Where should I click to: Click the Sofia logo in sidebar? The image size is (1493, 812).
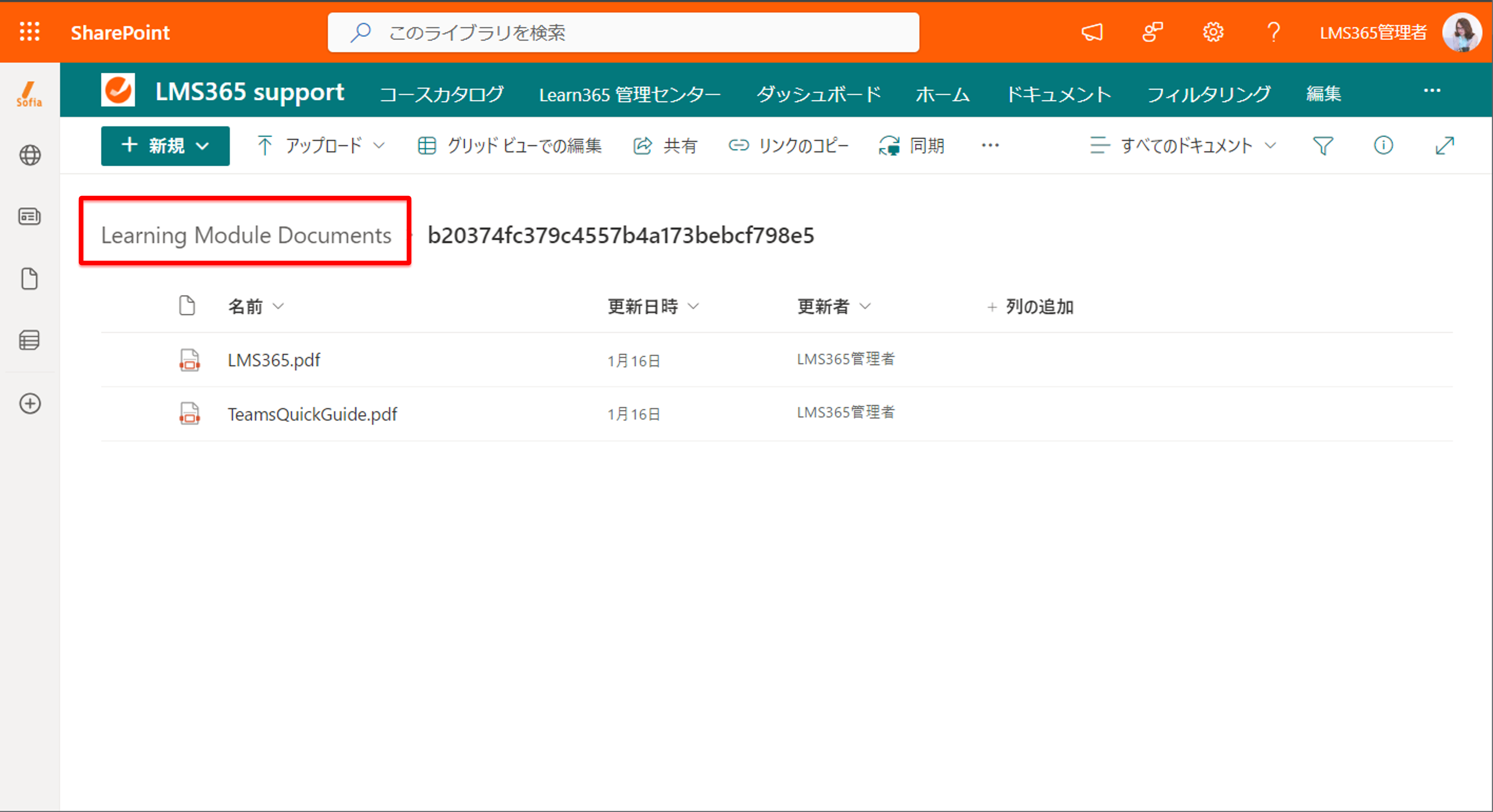pyautogui.click(x=29, y=94)
